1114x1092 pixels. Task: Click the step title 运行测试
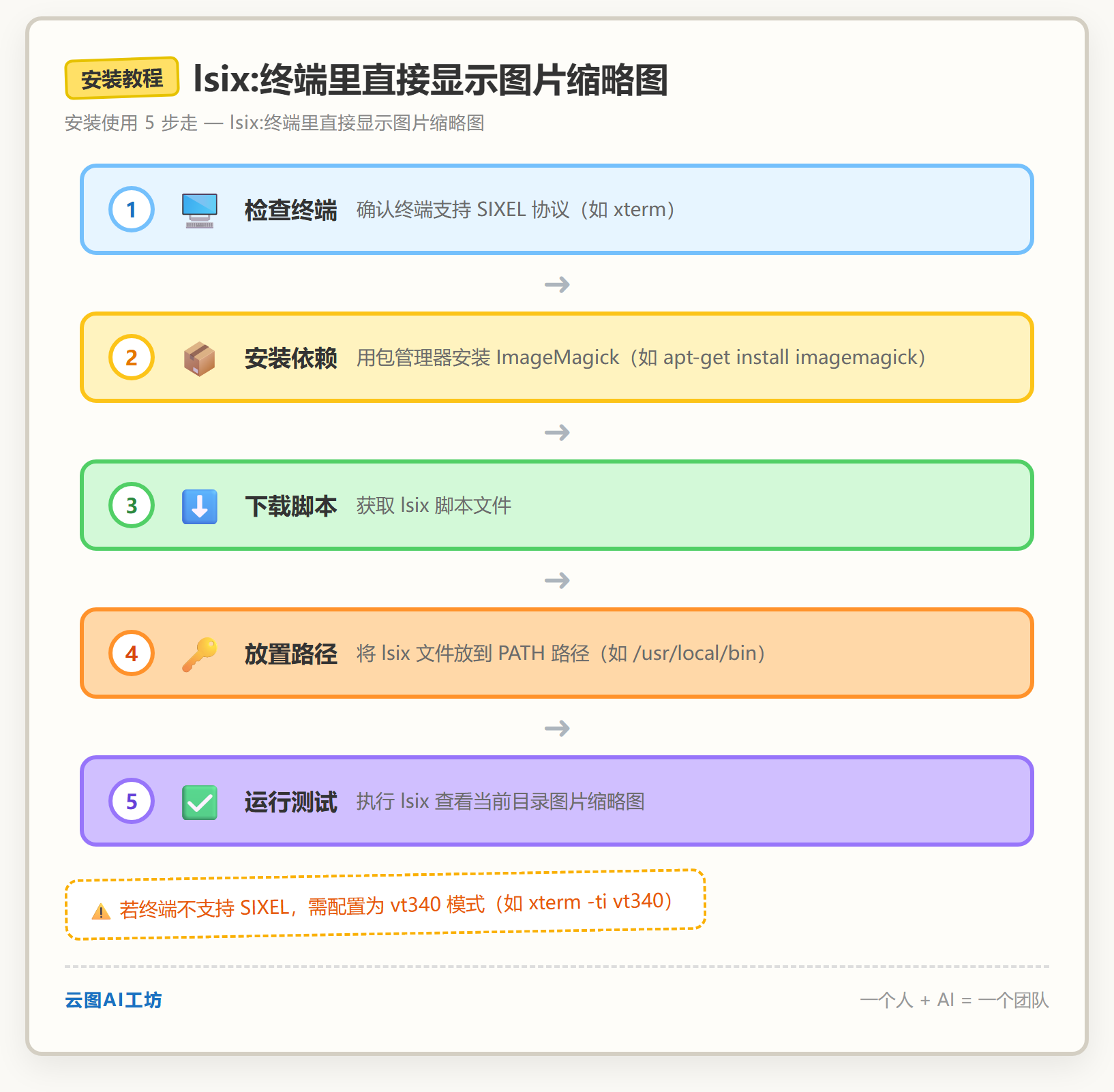tap(291, 802)
